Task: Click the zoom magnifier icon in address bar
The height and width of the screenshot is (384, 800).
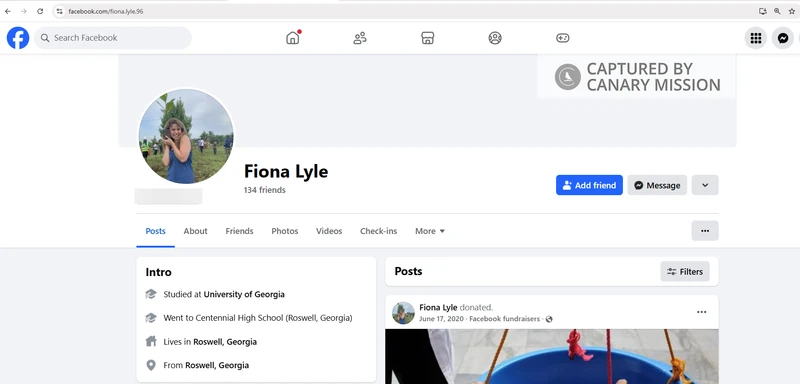Action: click(777, 11)
